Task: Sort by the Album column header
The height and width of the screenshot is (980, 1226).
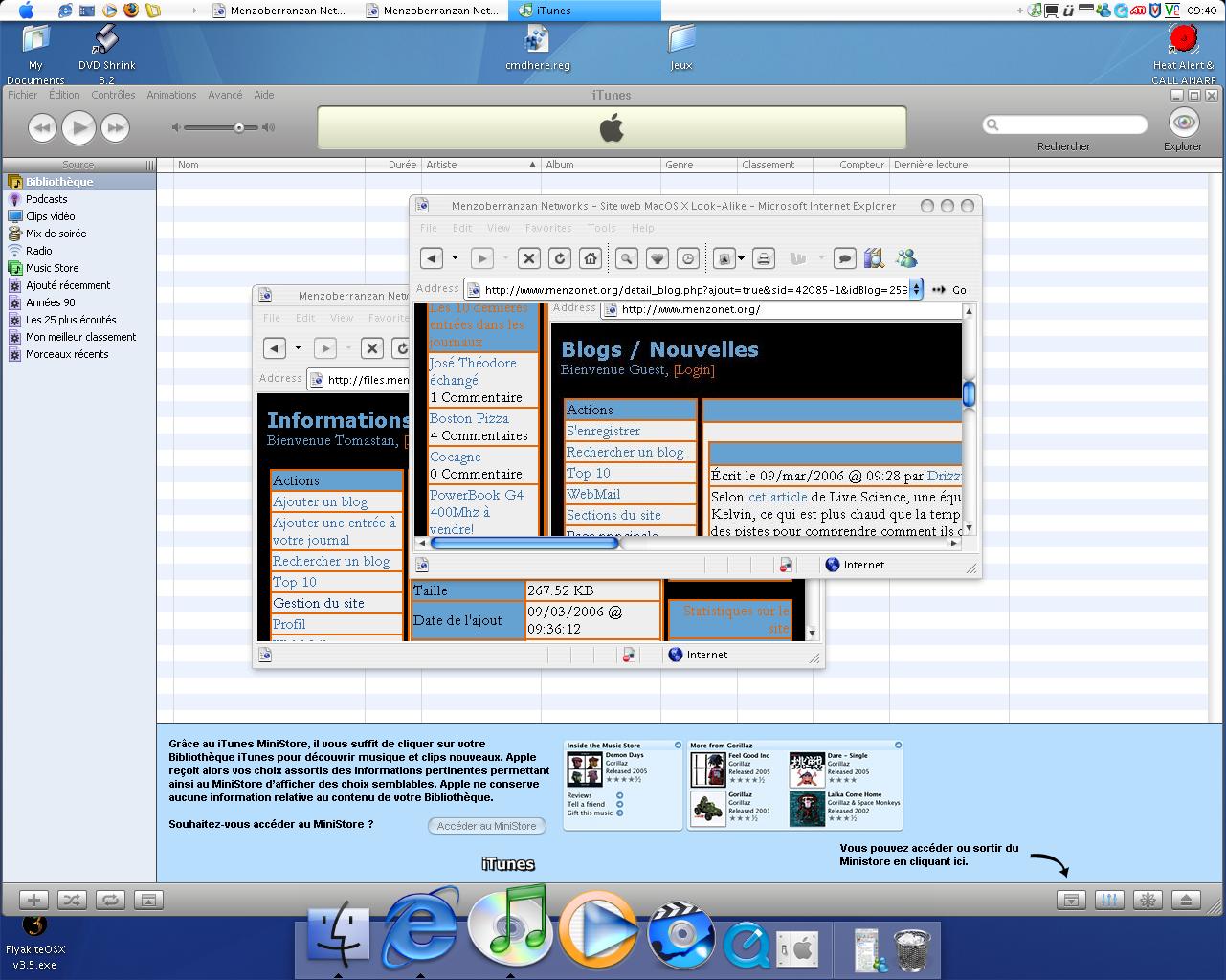Action: 601,165
